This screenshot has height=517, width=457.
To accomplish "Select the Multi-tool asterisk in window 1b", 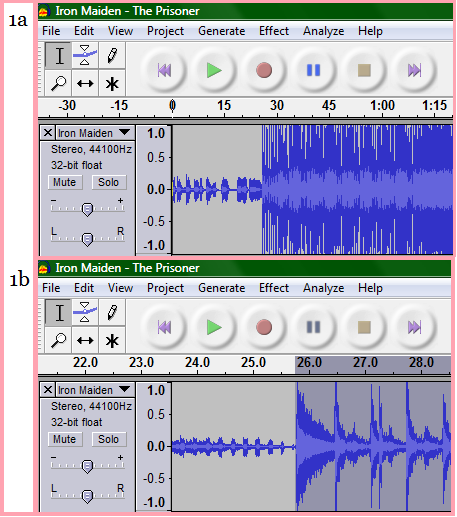I will (x=112, y=340).
